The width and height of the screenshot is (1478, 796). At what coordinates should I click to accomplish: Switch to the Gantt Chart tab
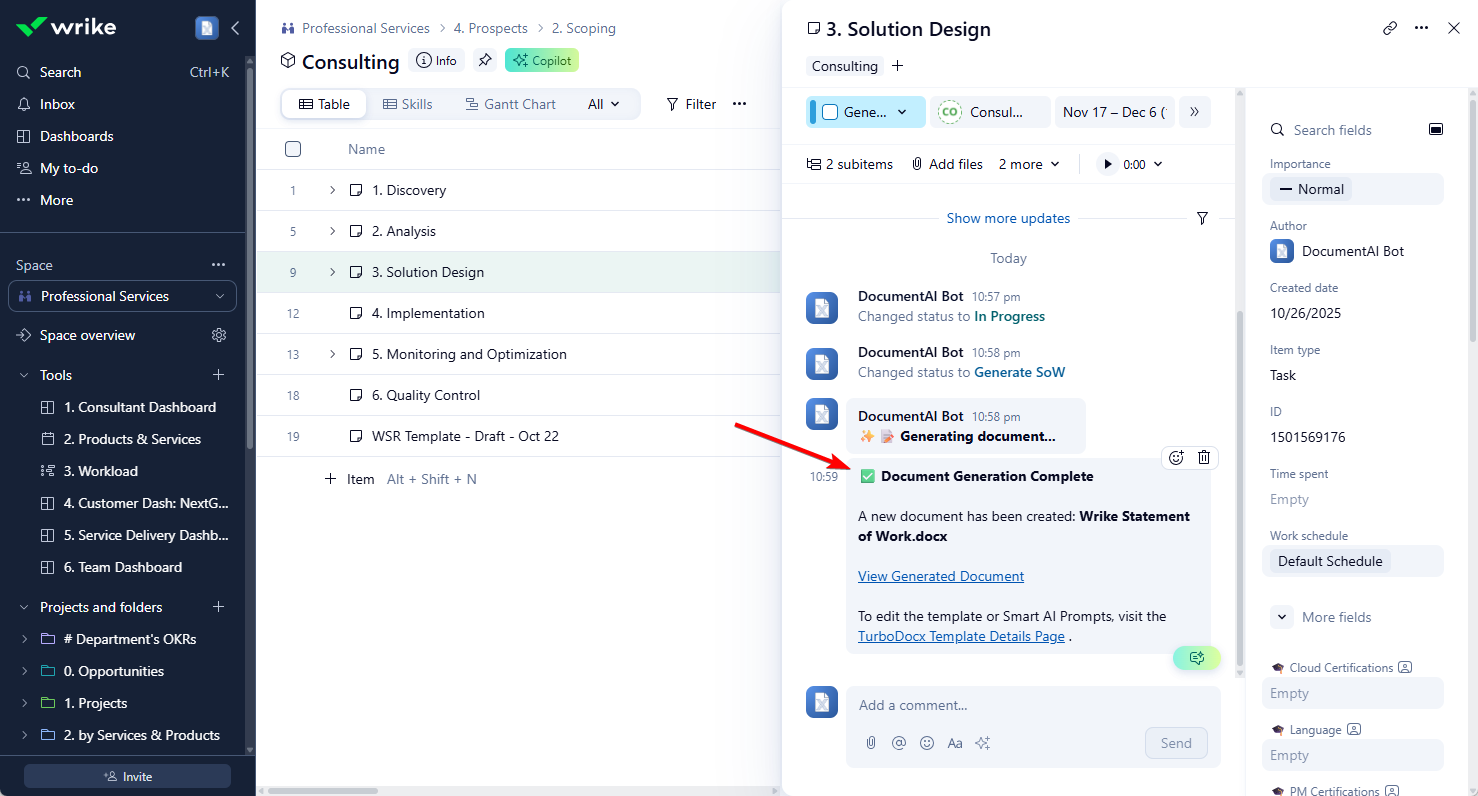[508, 104]
